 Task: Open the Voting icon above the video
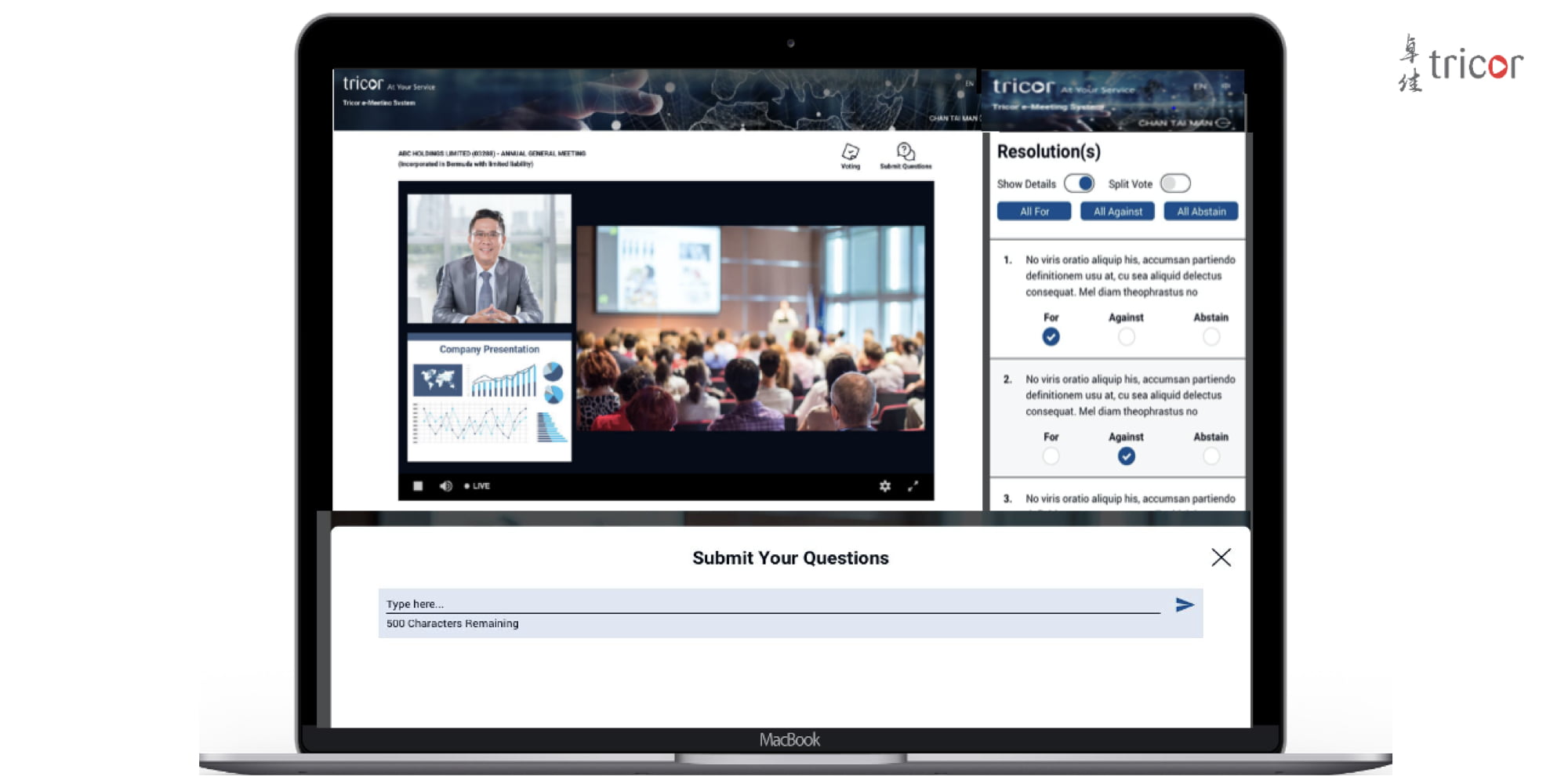pyautogui.click(x=851, y=155)
